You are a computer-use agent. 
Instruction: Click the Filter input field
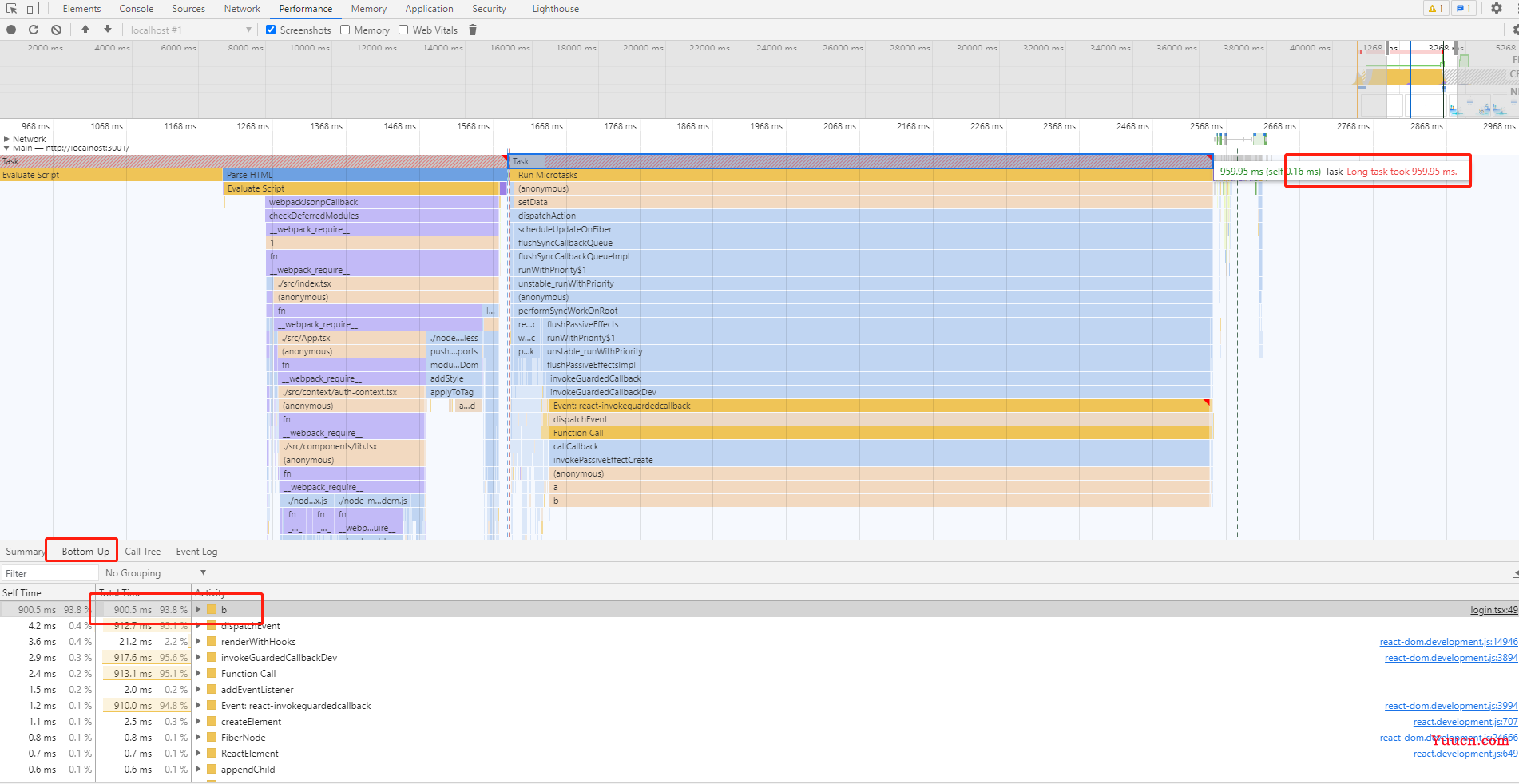pyautogui.click(x=50, y=573)
